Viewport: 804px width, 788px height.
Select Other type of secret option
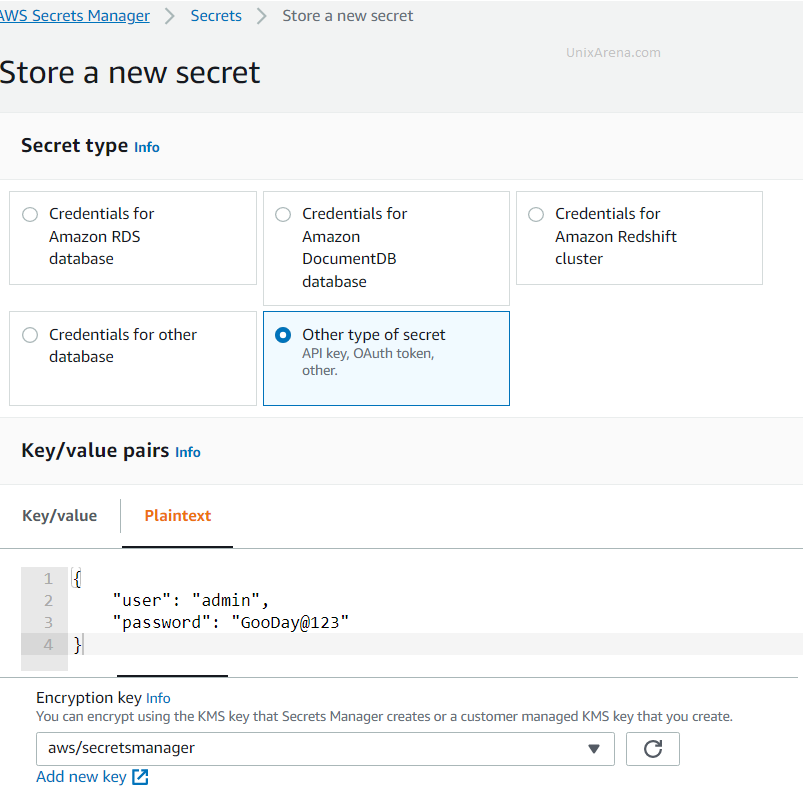pos(386,358)
